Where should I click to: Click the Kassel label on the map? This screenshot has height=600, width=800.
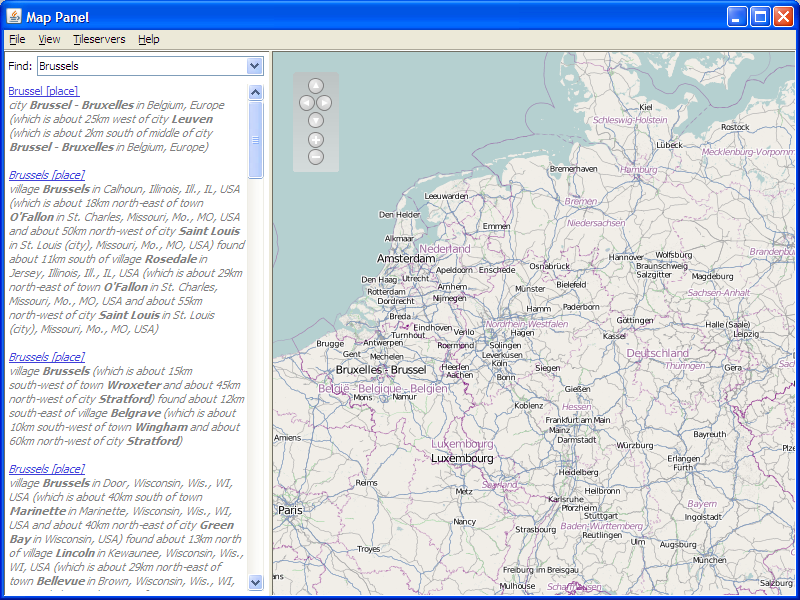(x=614, y=336)
